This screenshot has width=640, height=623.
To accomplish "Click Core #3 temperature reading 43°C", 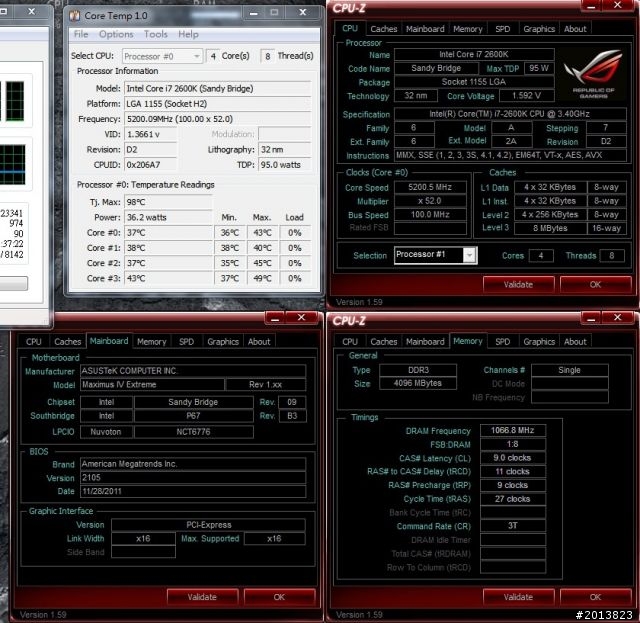I will click(x=168, y=278).
